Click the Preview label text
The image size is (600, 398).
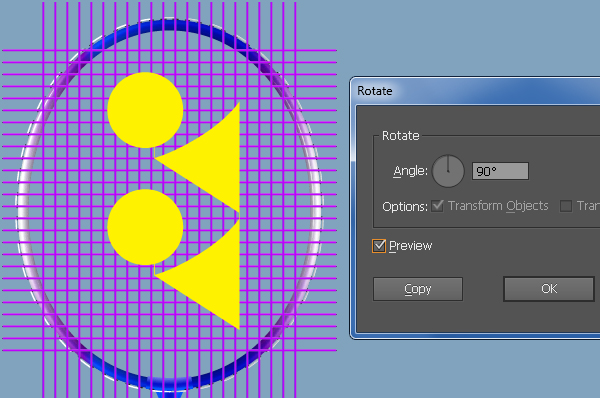tap(411, 246)
